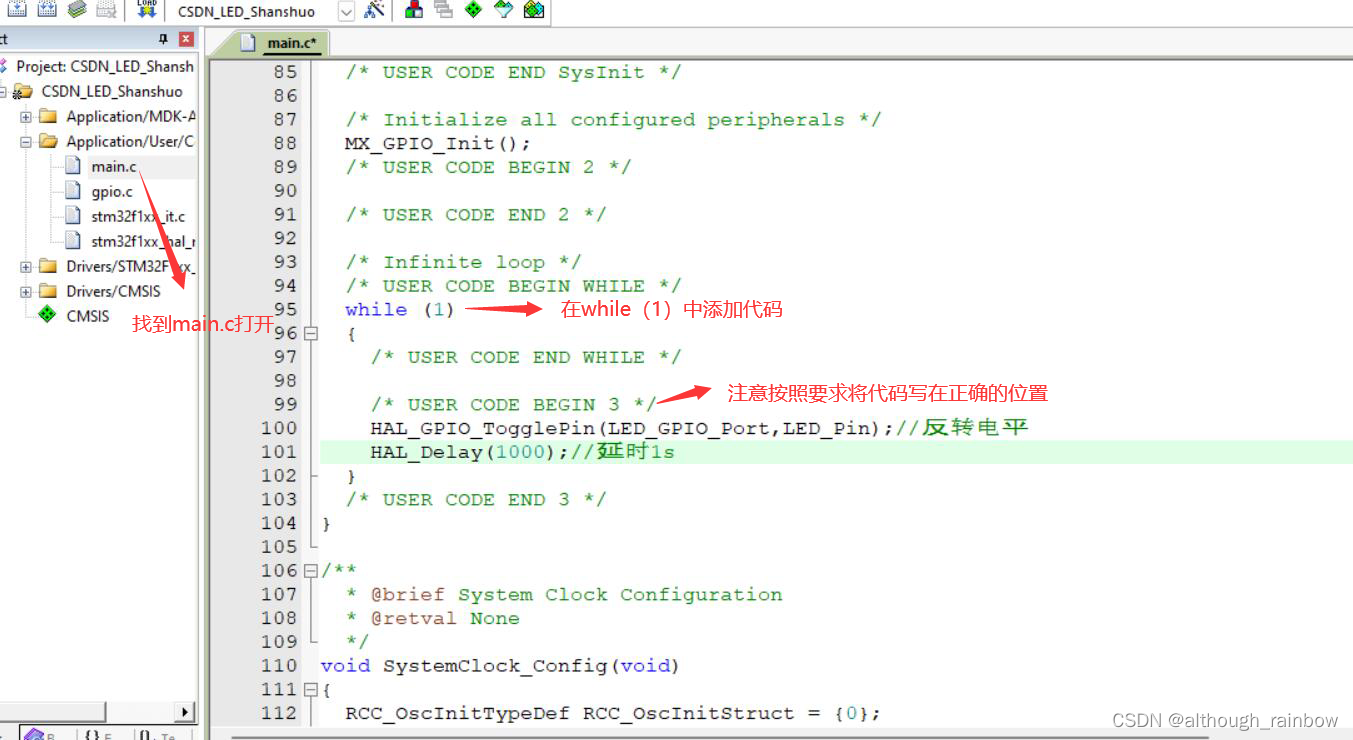Collapse the code fold at line 96
The image size is (1353, 740).
[310, 334]
